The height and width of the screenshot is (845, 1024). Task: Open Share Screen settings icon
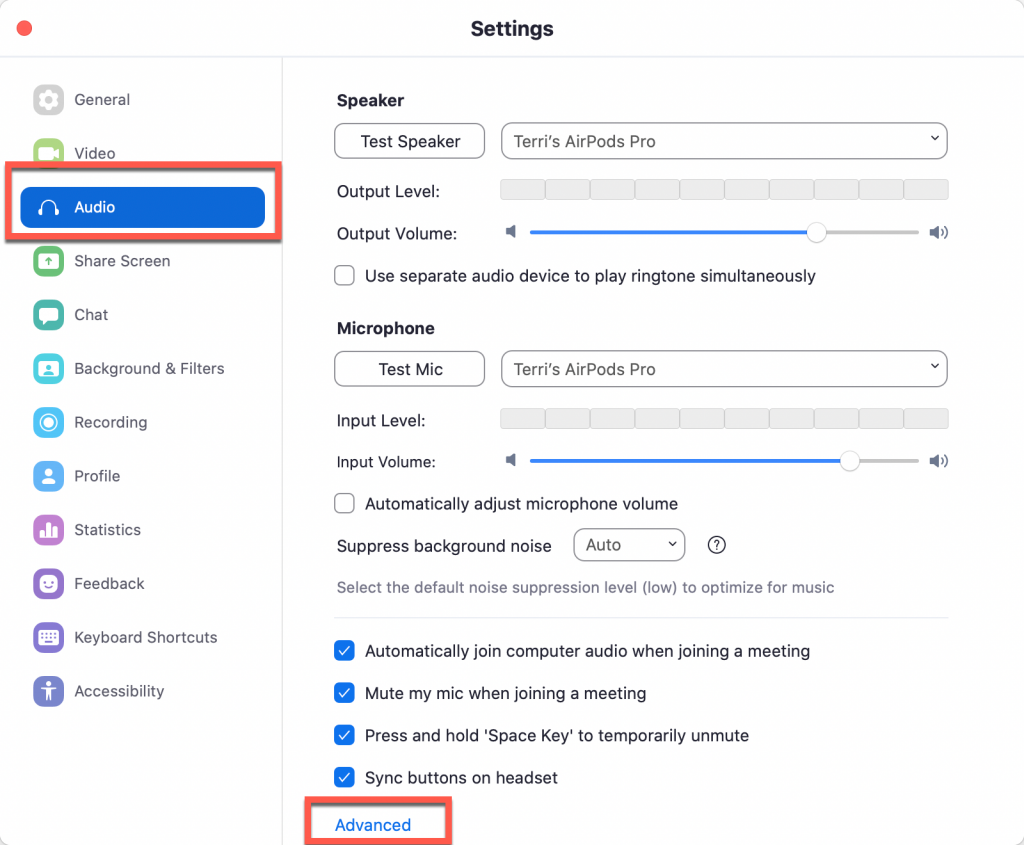click(48, 261)
